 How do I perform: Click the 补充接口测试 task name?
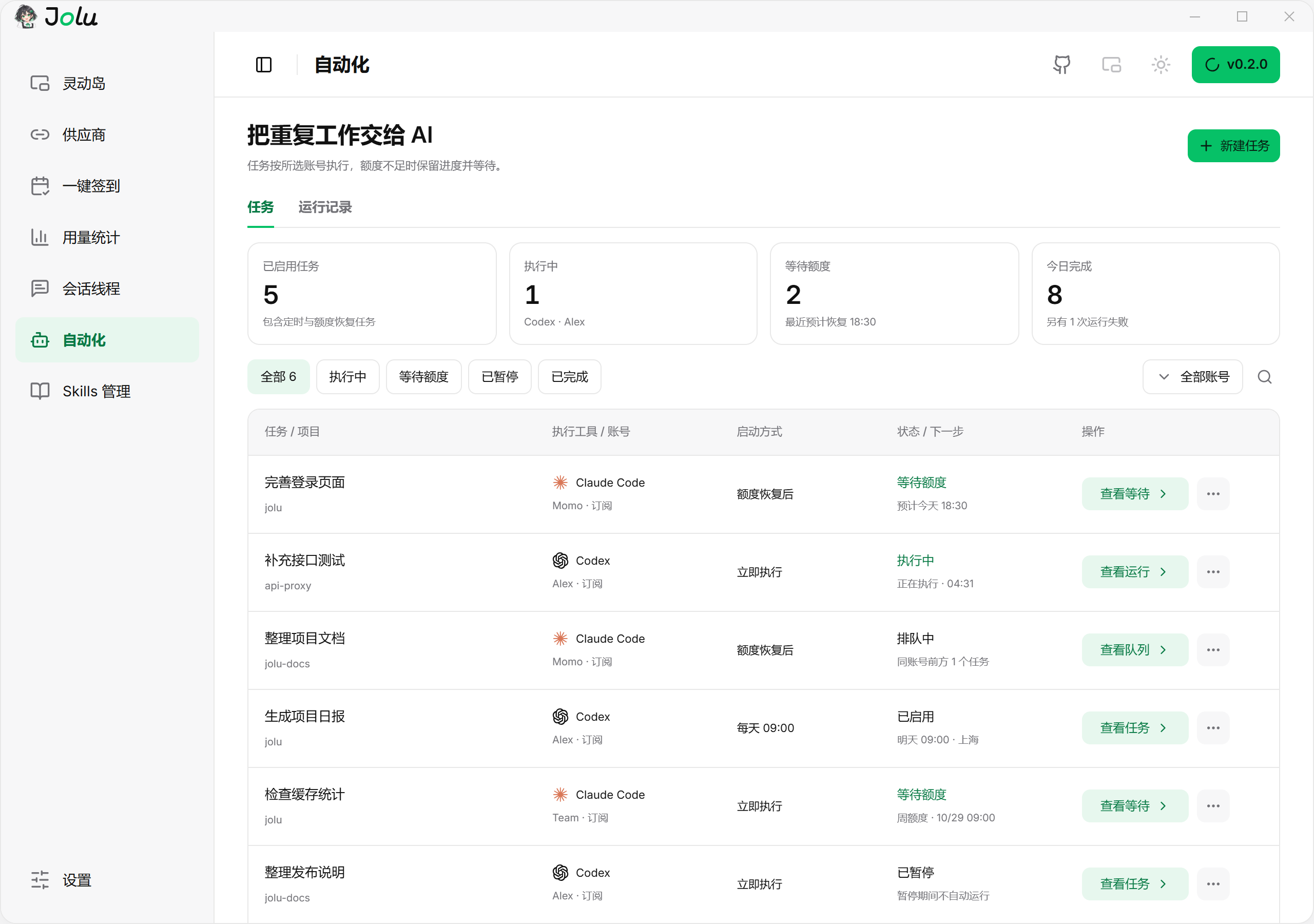304,561
